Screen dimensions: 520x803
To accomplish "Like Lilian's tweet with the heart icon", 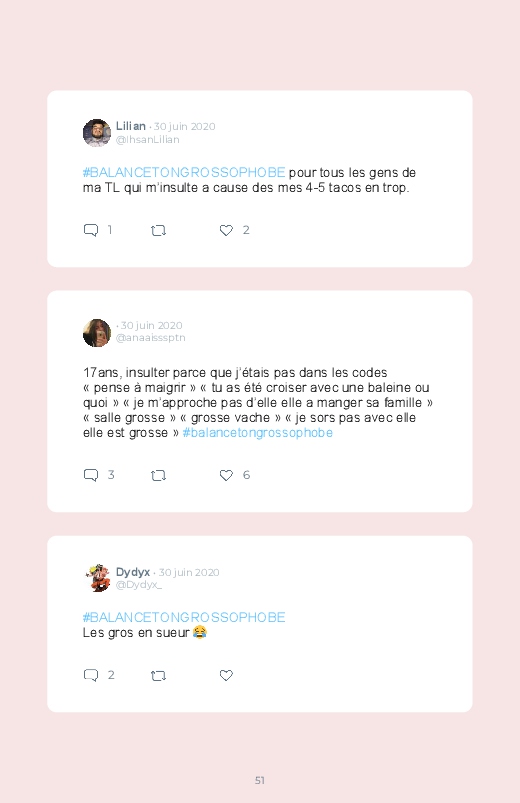I will (x=226, y=230).
